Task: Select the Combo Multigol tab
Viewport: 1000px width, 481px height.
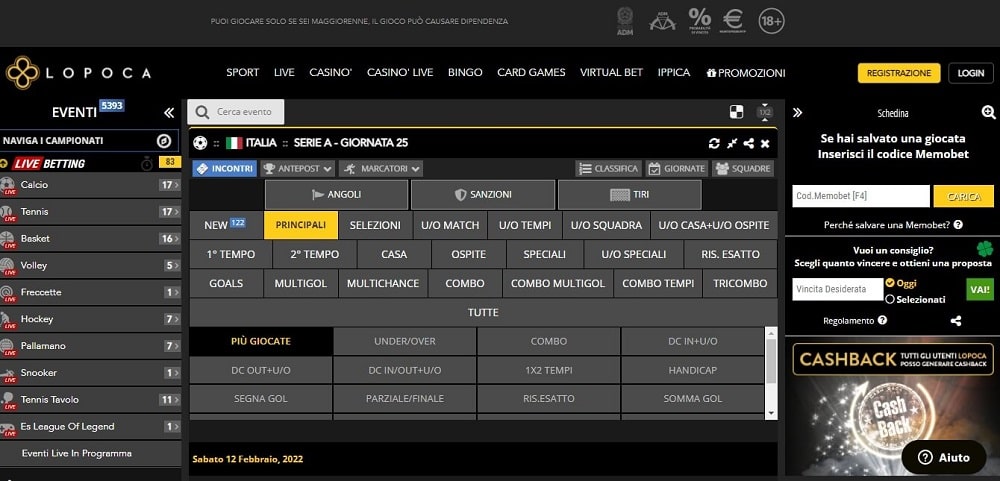Action: click(558, 283)
